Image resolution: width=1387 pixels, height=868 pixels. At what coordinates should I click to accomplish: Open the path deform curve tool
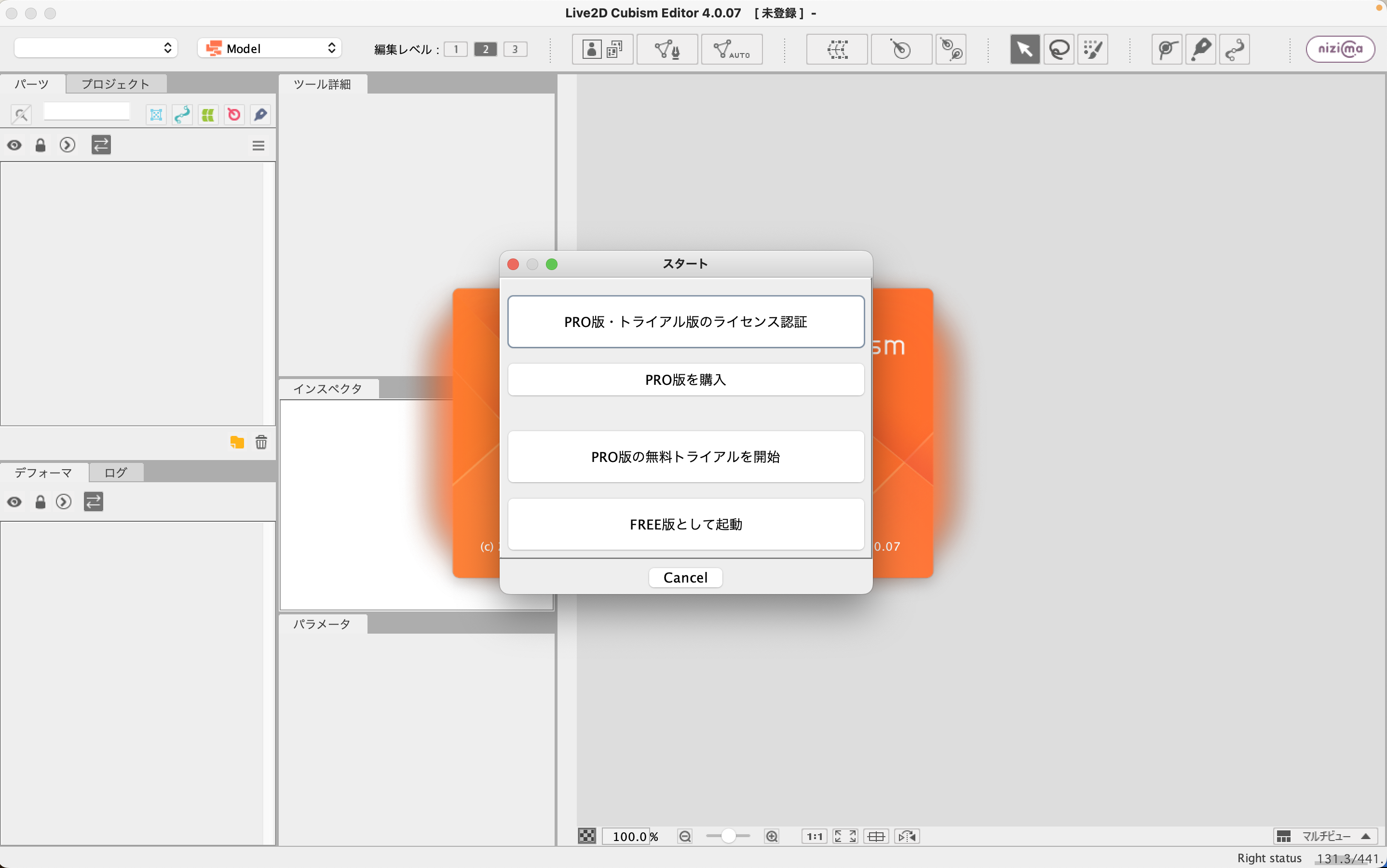(1234, 49)
